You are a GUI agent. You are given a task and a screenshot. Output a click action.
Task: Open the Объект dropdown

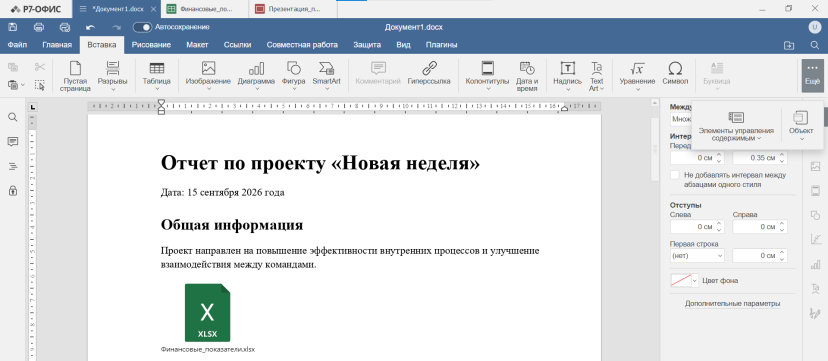(801, 126)
